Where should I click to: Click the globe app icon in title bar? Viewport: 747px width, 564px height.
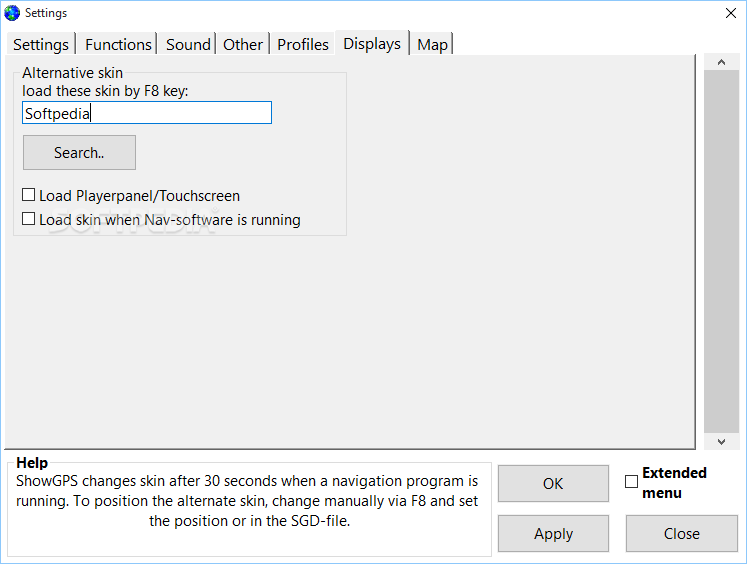pyautogui.click(x=12, y=13)
